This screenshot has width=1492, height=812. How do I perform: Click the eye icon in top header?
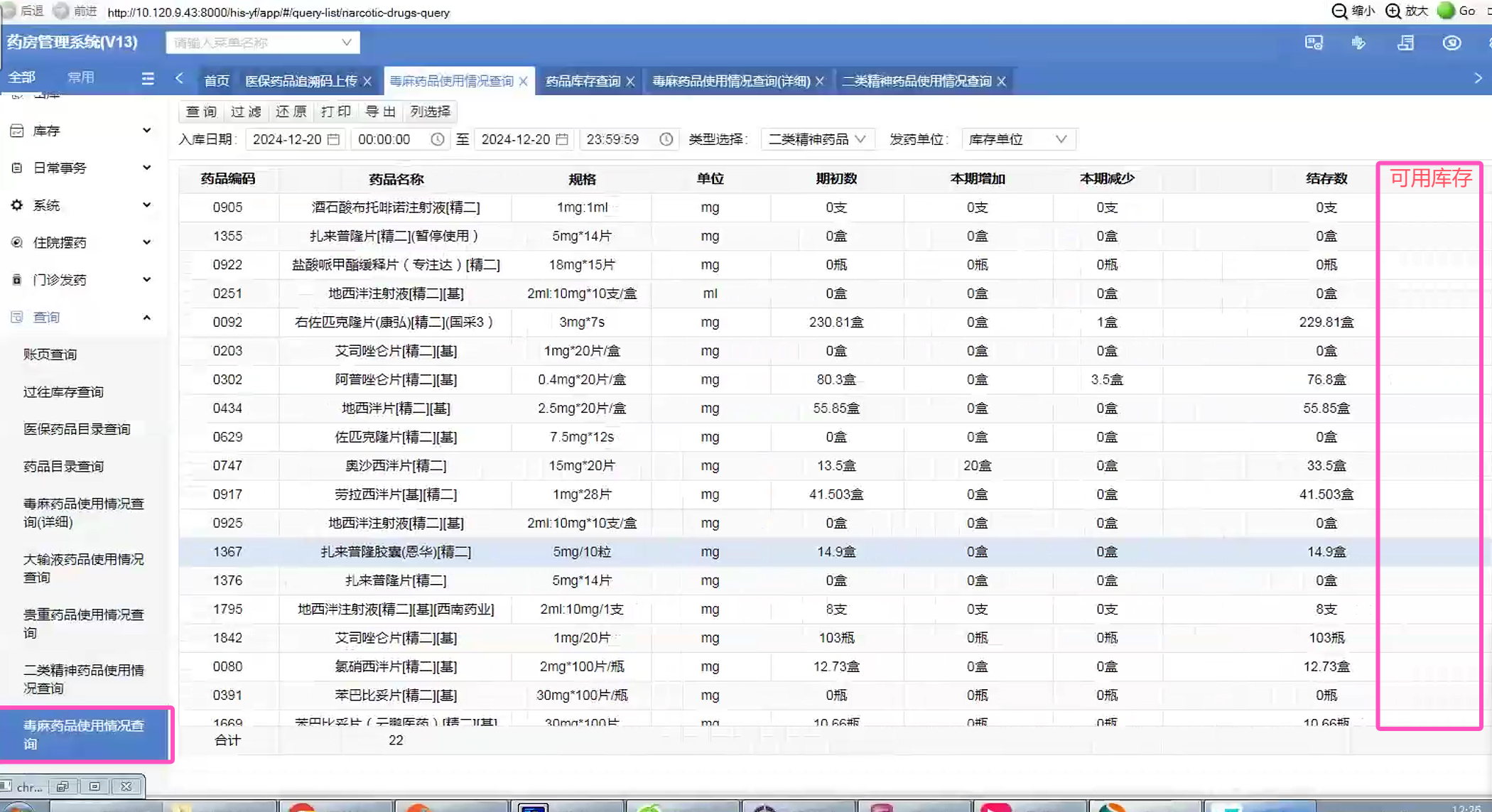click(1452, 43)
